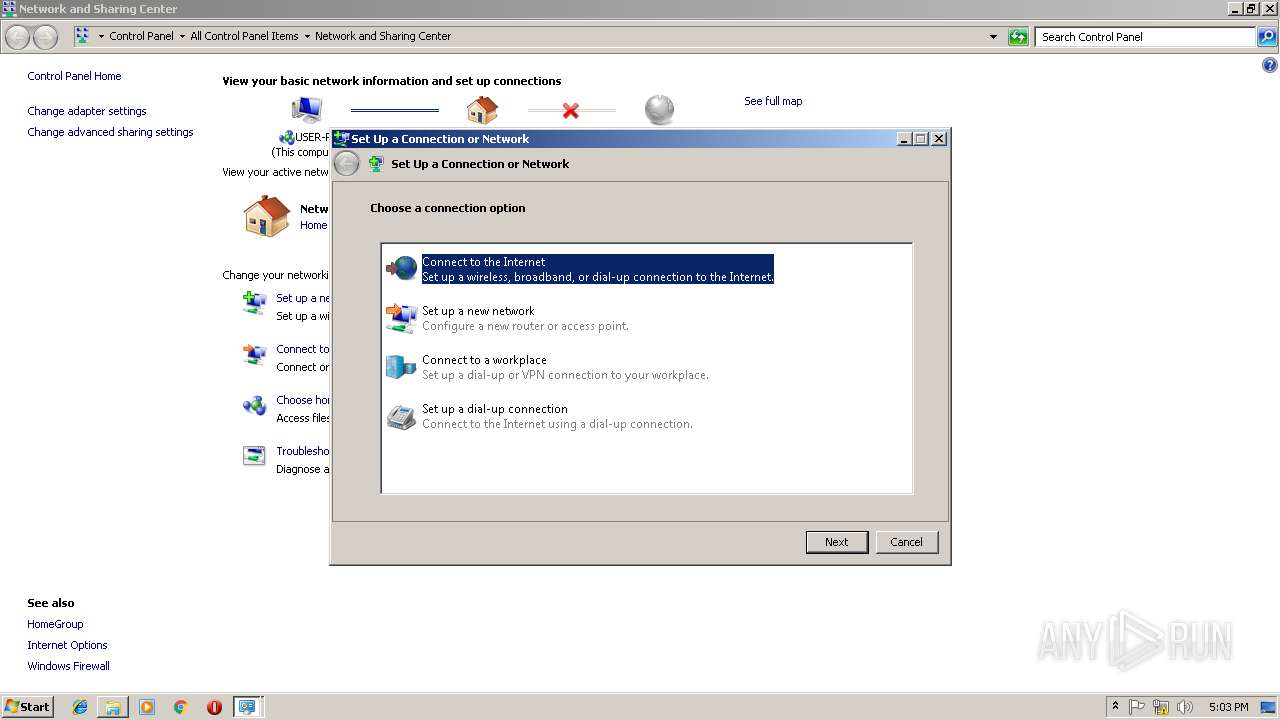Click the Cancel button
This screenshot has height=720, width=1280.
[907, 542]
